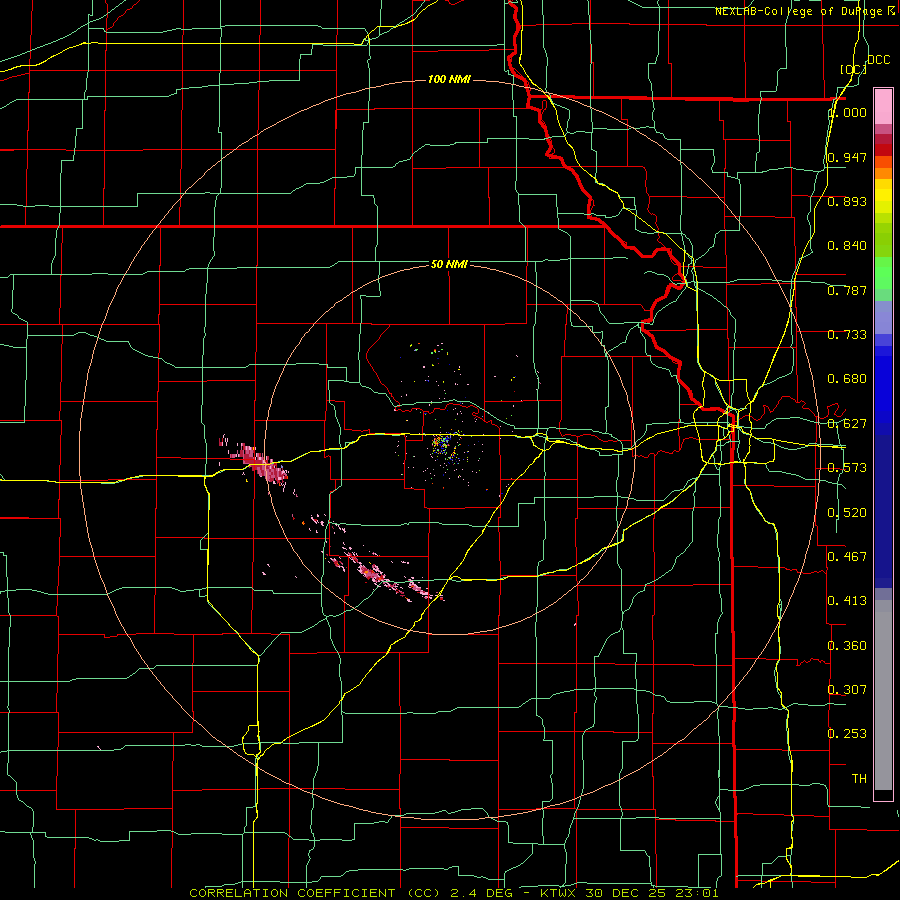
Task: Click the "DCC" product label above legend
Action: click(878, 60)
